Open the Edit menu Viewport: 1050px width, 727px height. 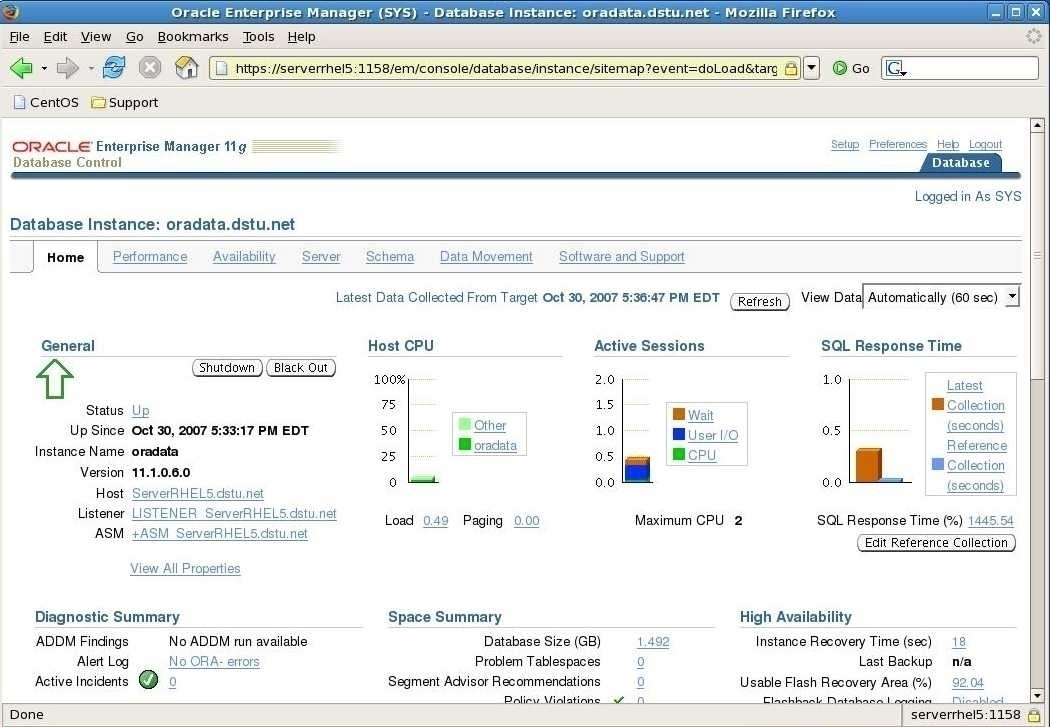(x=55, y=37)
